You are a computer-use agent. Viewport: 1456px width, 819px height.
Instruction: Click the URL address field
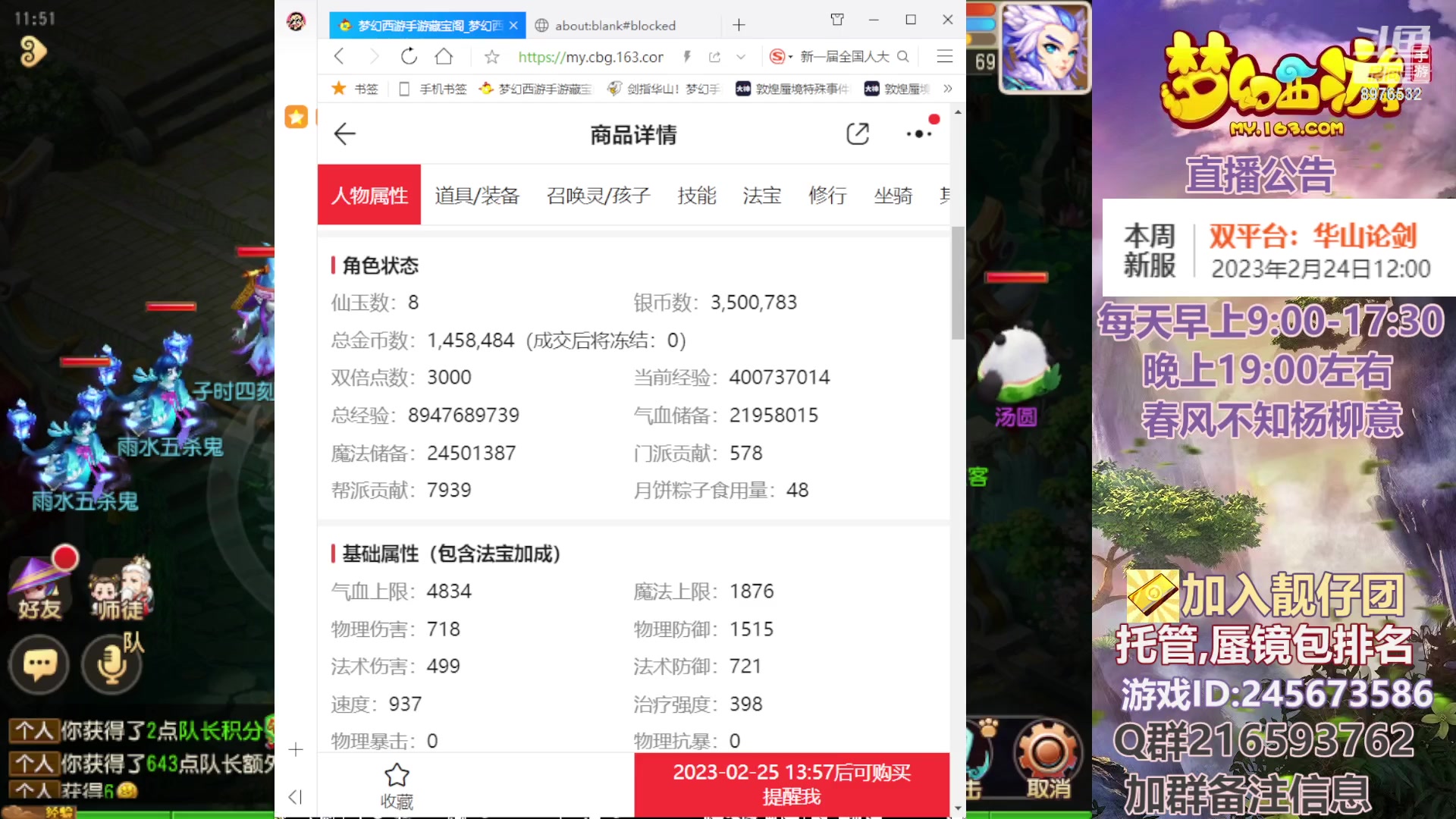coord(591,57)
